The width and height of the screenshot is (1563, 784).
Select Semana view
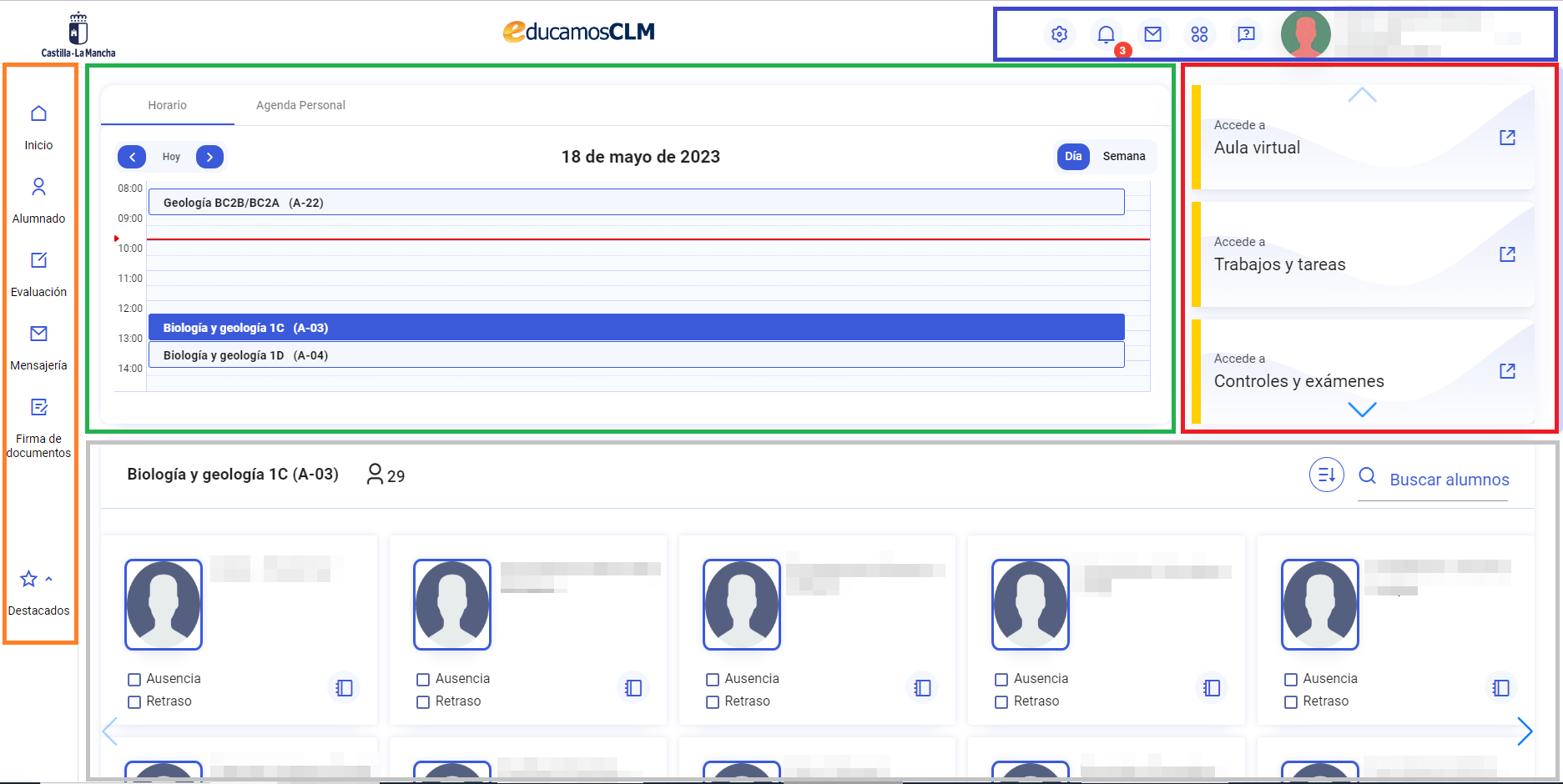(1123, 156)
